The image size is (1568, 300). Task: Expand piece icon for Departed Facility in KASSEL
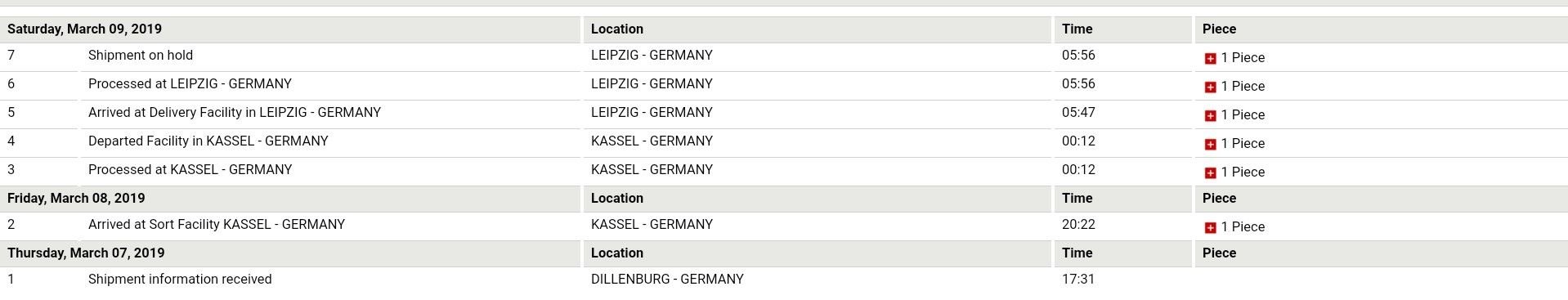pos(1210,144)
